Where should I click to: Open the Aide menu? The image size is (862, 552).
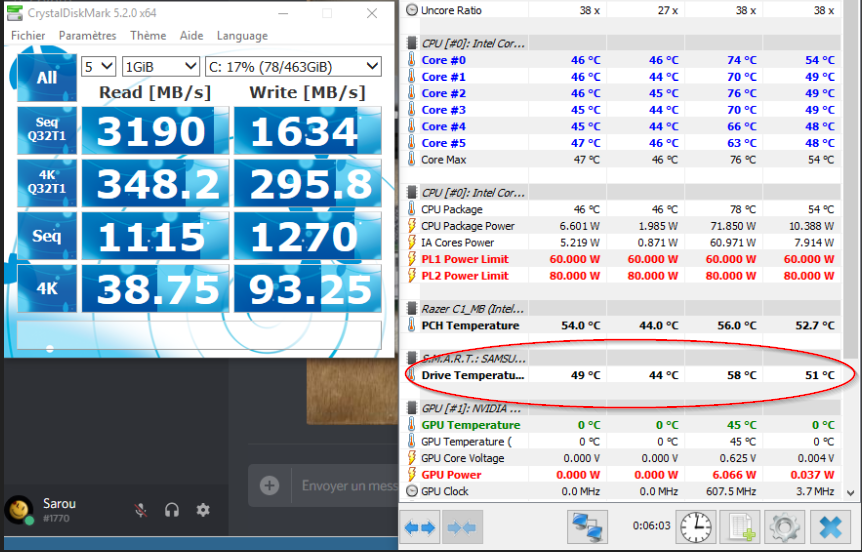pos(191,36)
